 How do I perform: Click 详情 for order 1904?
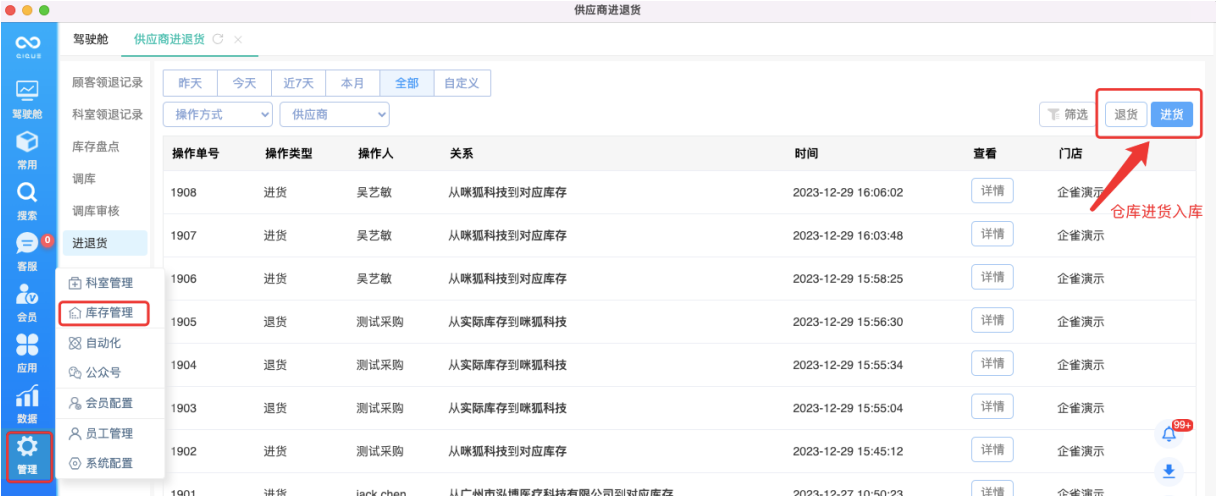click(x=992, y=363)
